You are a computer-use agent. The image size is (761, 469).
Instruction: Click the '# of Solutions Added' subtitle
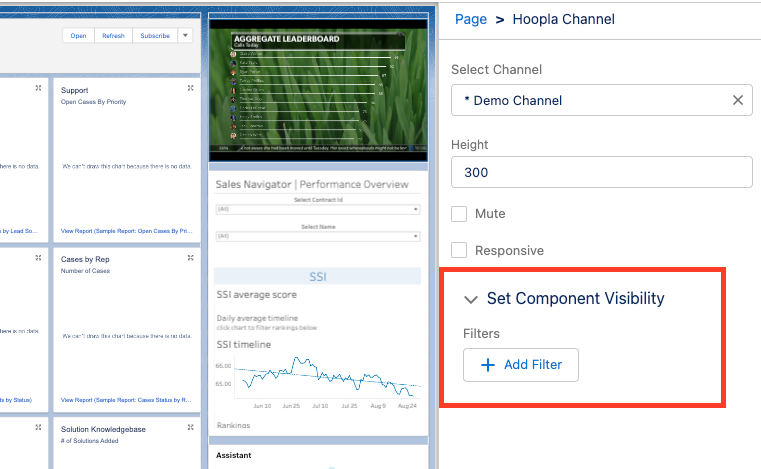point(89,440)
